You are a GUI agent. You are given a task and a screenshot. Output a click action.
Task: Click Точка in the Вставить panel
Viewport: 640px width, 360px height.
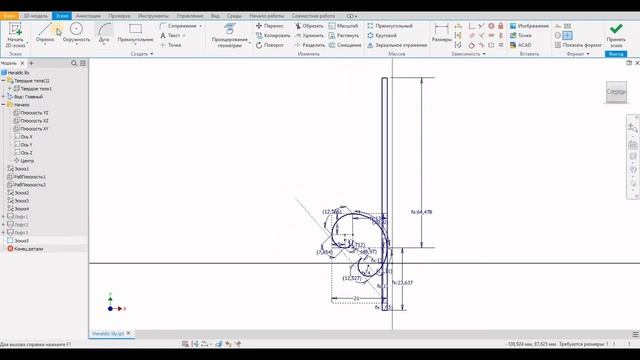pos(520,36)
